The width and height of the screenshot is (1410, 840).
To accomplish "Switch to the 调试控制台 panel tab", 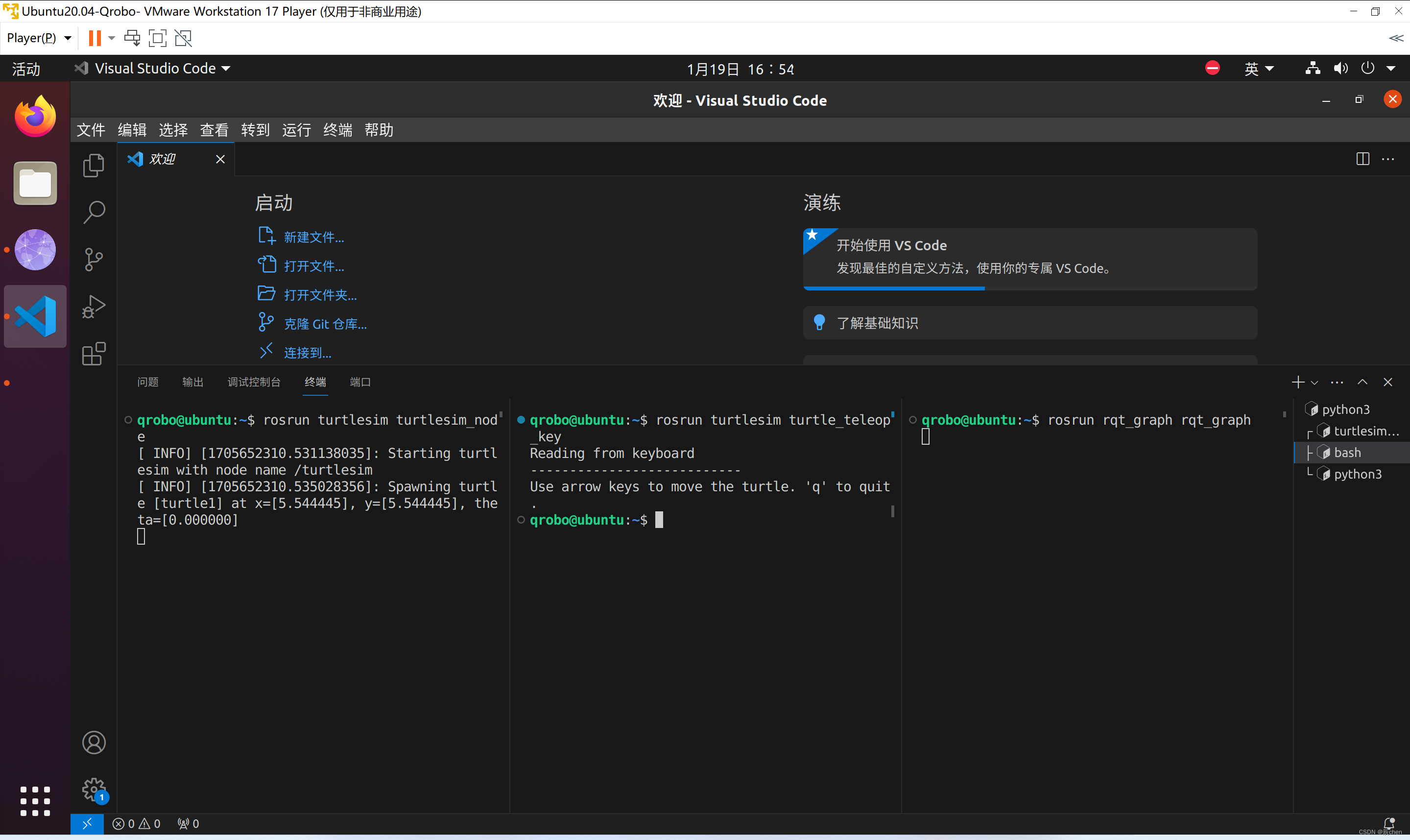I will (254, 382).
